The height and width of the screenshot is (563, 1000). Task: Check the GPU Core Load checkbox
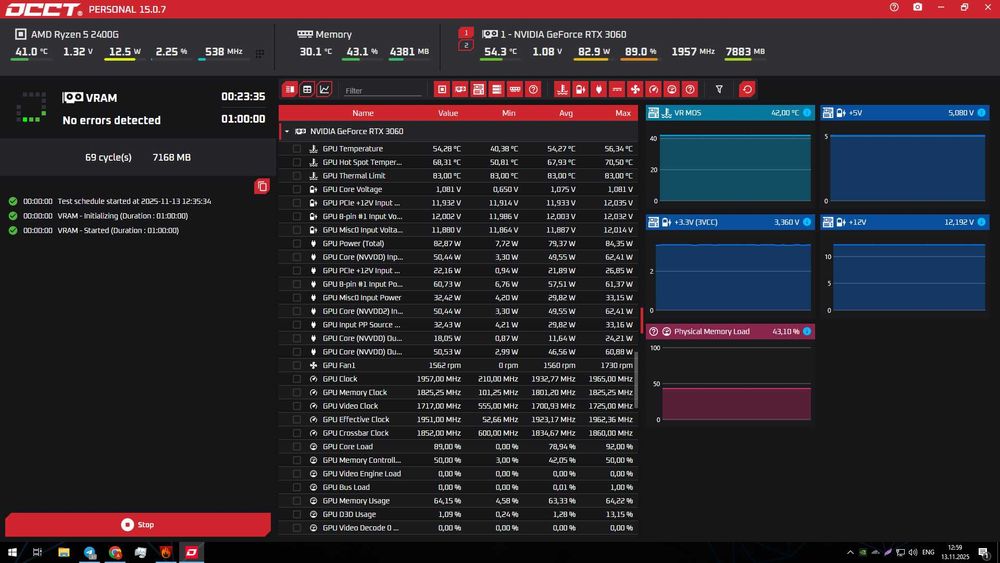[297, 446]
